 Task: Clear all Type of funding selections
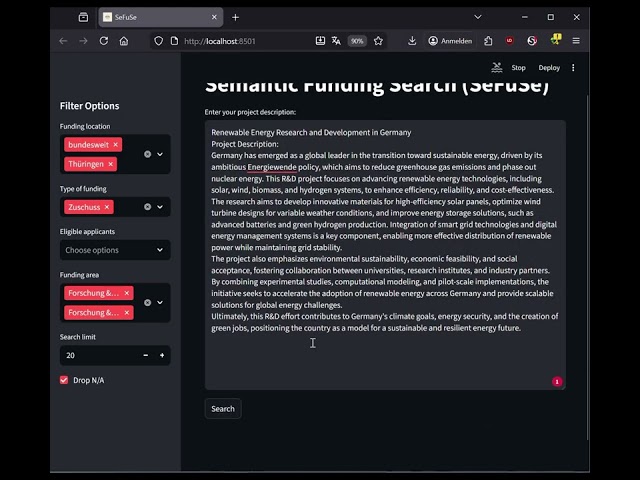pos(147,207)
